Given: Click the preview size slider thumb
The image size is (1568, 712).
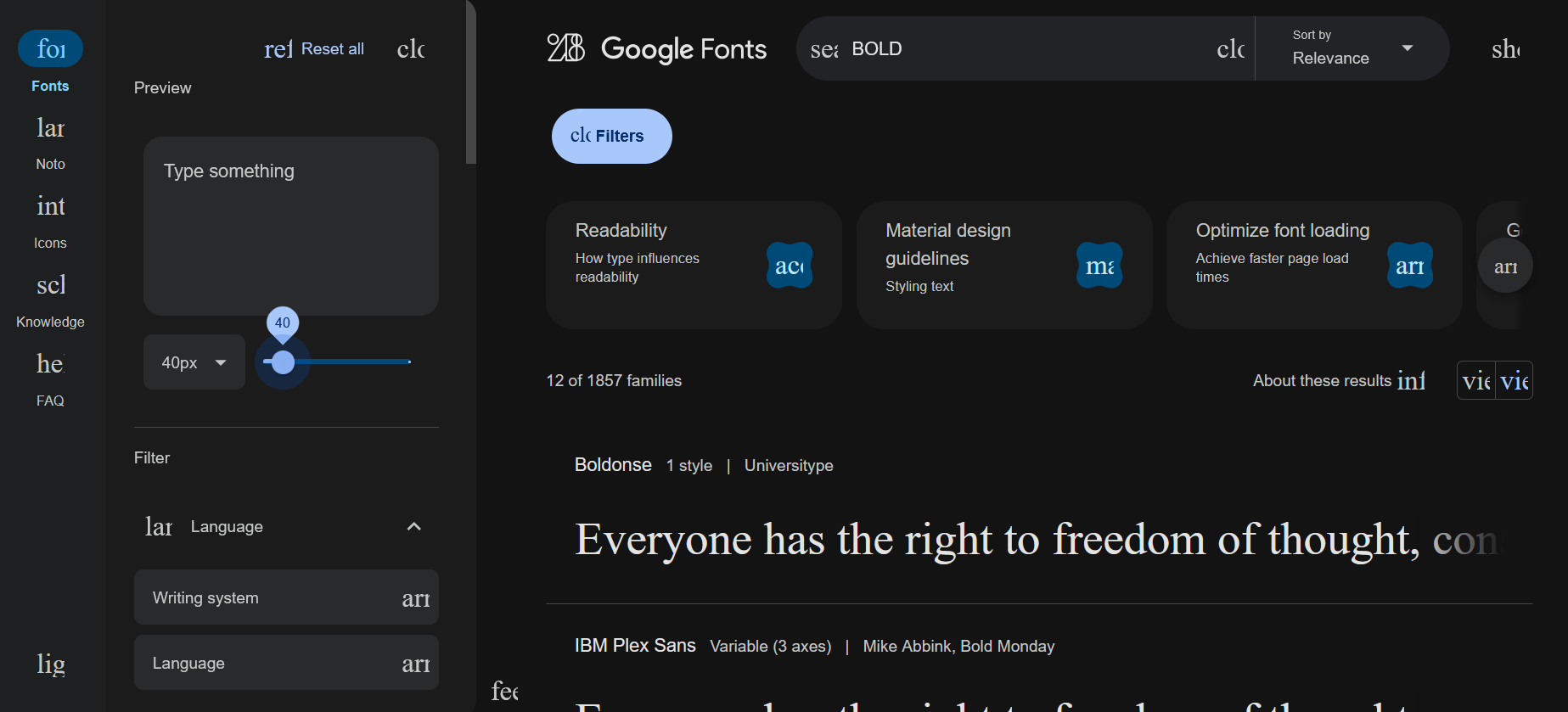Looking at the screenshot, I should tap(283, 362).
